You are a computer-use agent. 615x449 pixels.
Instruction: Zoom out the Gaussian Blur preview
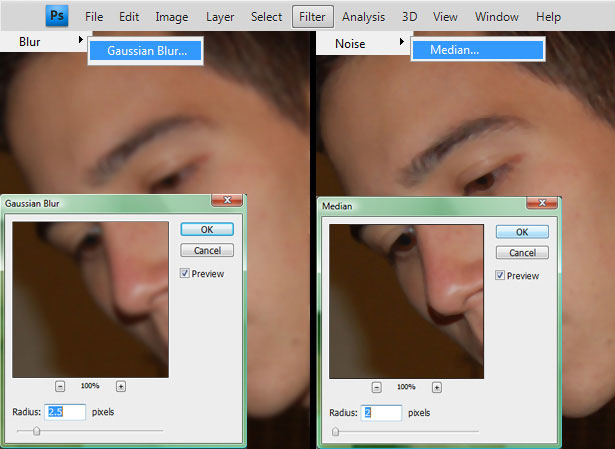pos(60,386)
